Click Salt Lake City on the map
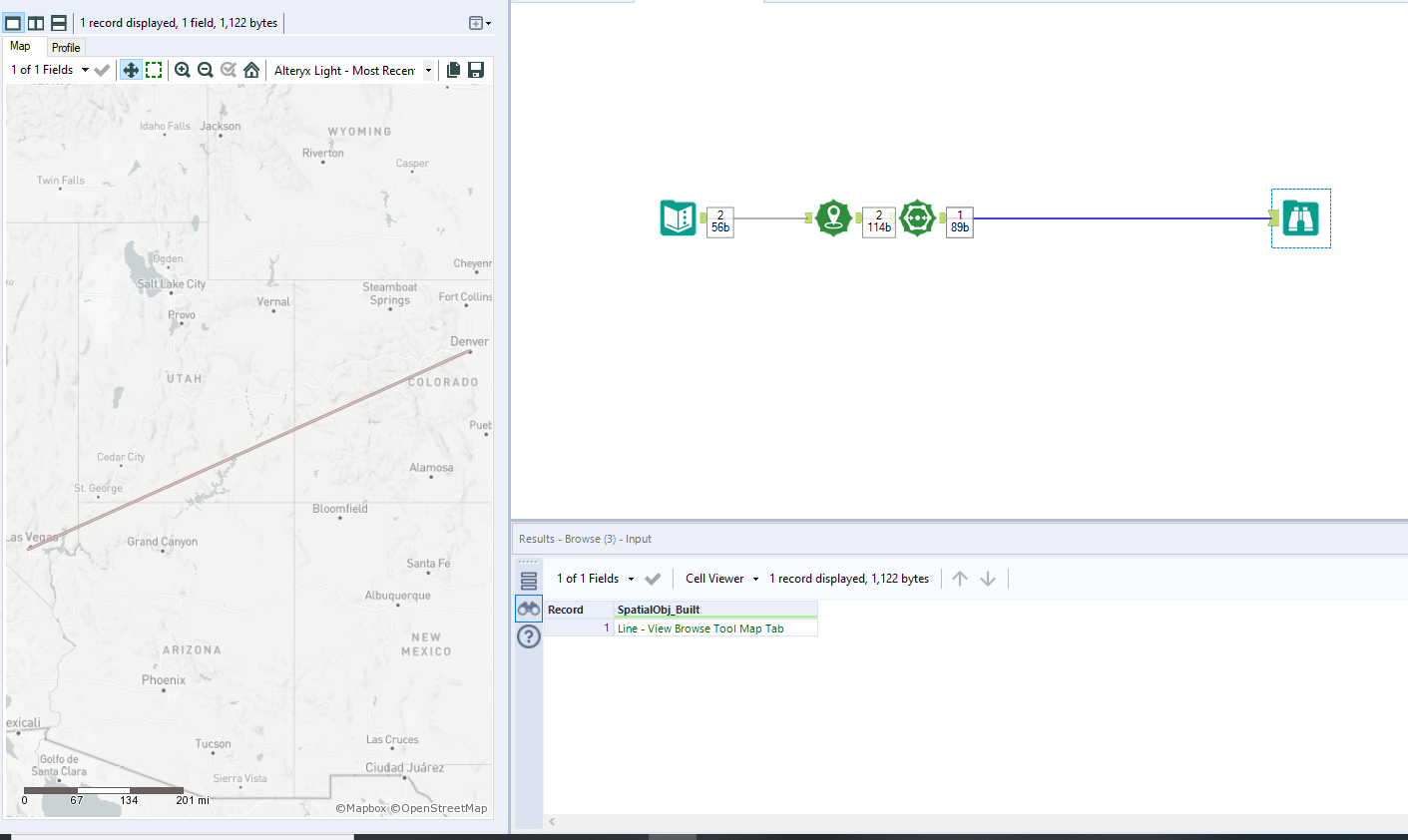This screenshot has height=840, width=1408. (x=172, y=284)
